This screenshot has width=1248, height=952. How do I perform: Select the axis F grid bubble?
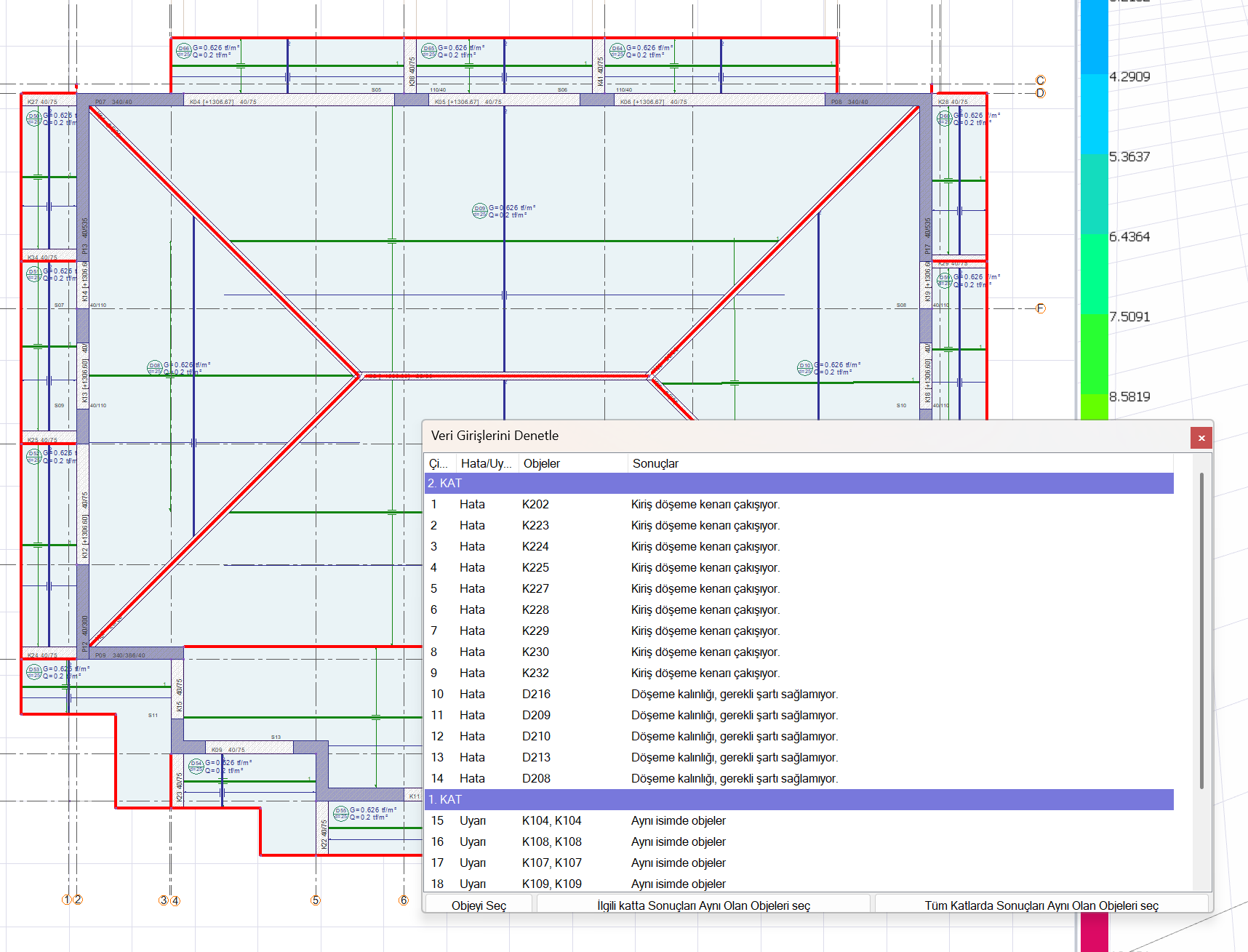point(1040,308)
